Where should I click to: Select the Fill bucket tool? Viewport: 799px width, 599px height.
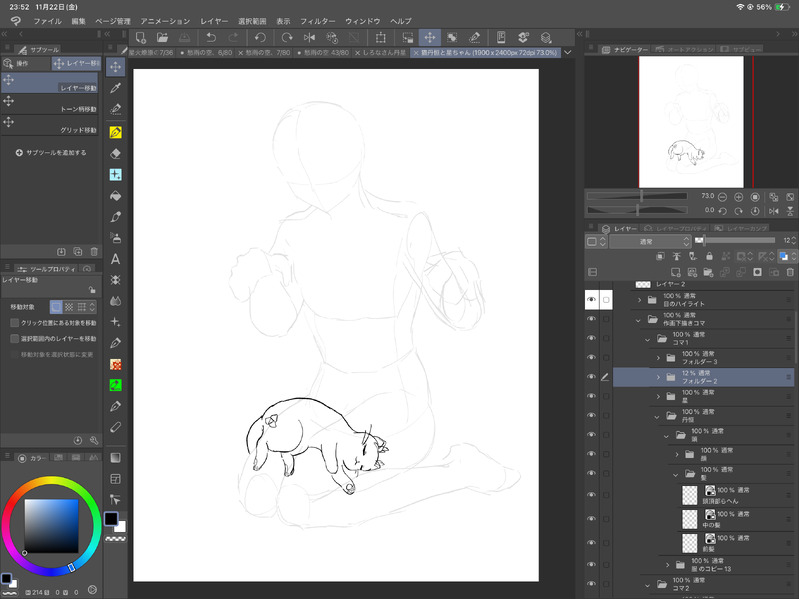pos(116,195)
